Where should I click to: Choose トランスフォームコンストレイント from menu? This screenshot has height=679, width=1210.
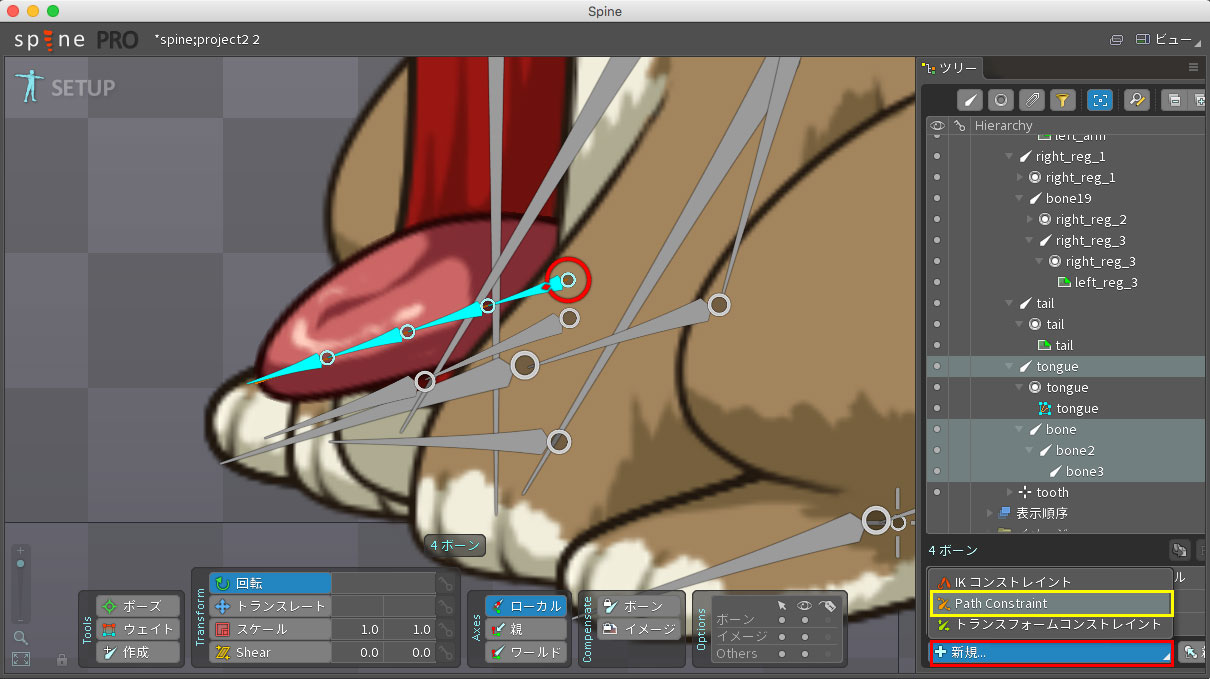pos(1051,625)
